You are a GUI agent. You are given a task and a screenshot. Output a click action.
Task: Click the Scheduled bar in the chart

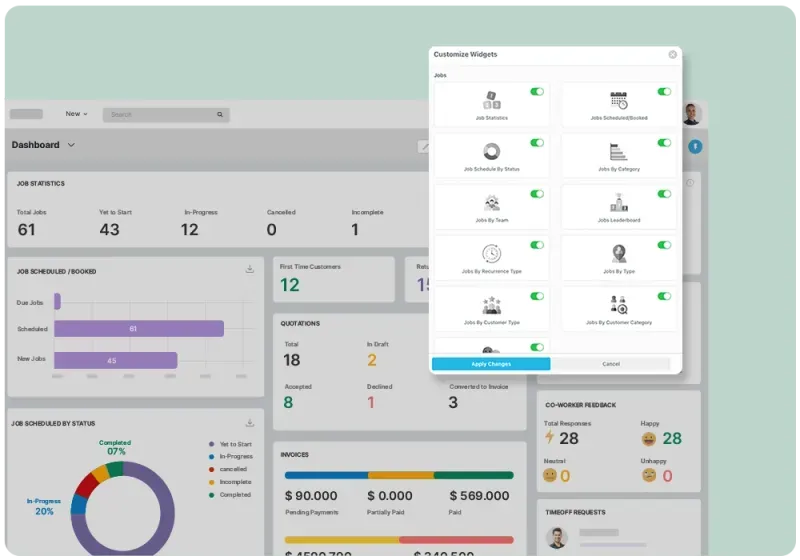[x=138, y=329]
